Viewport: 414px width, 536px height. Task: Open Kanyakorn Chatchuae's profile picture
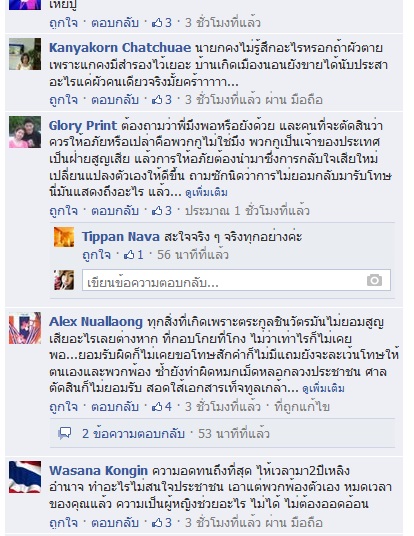[25, 54]
